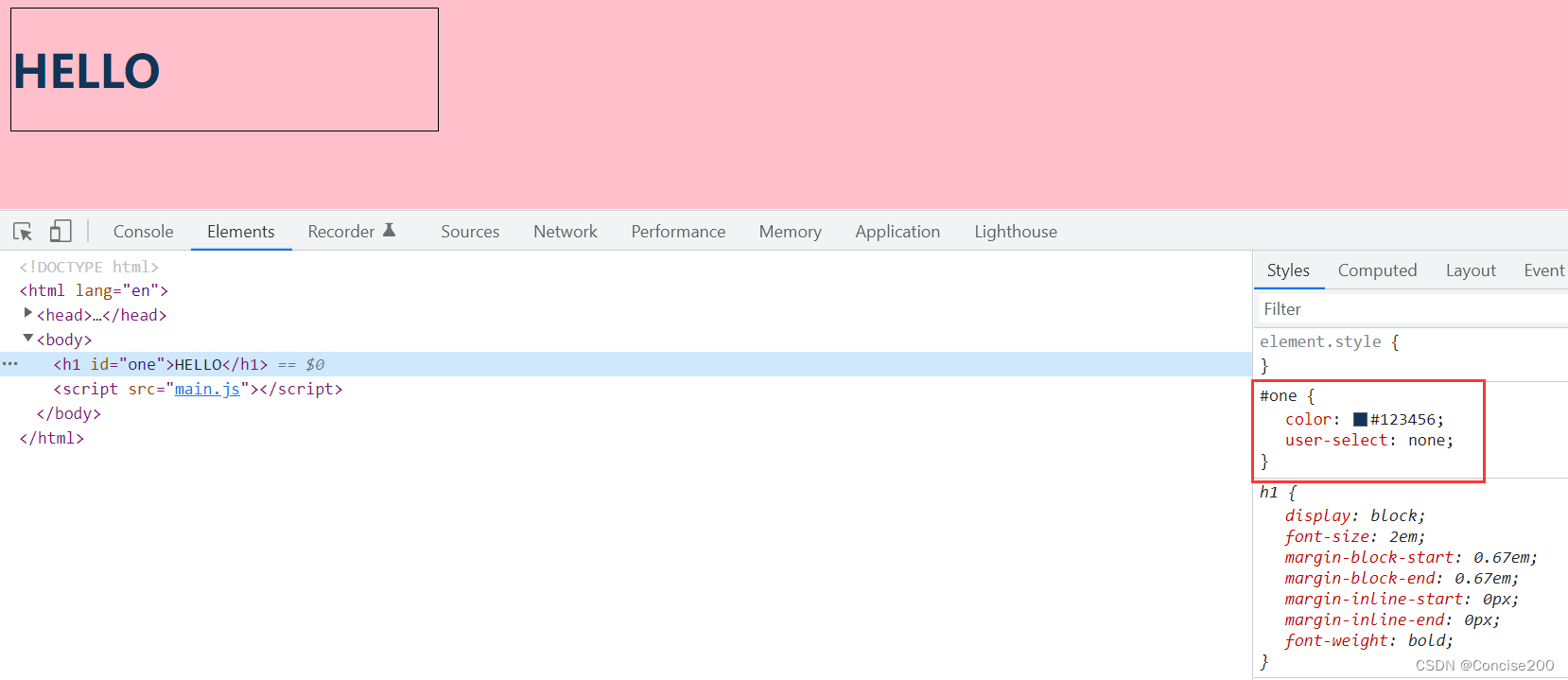This screenshot has height=680, width=1568.
Task: Click the margin-block-end declaration
Action: pyautogui.click(x=1402, y=578)
